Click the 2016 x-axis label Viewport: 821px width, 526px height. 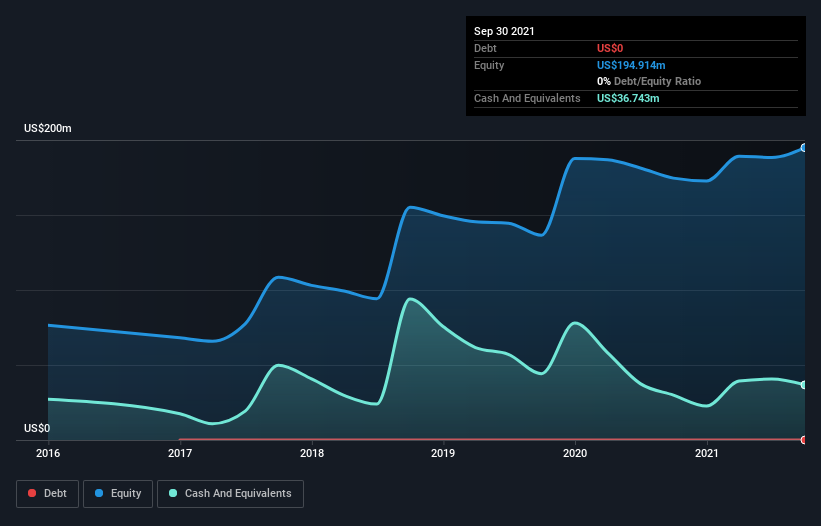point(48,453)
